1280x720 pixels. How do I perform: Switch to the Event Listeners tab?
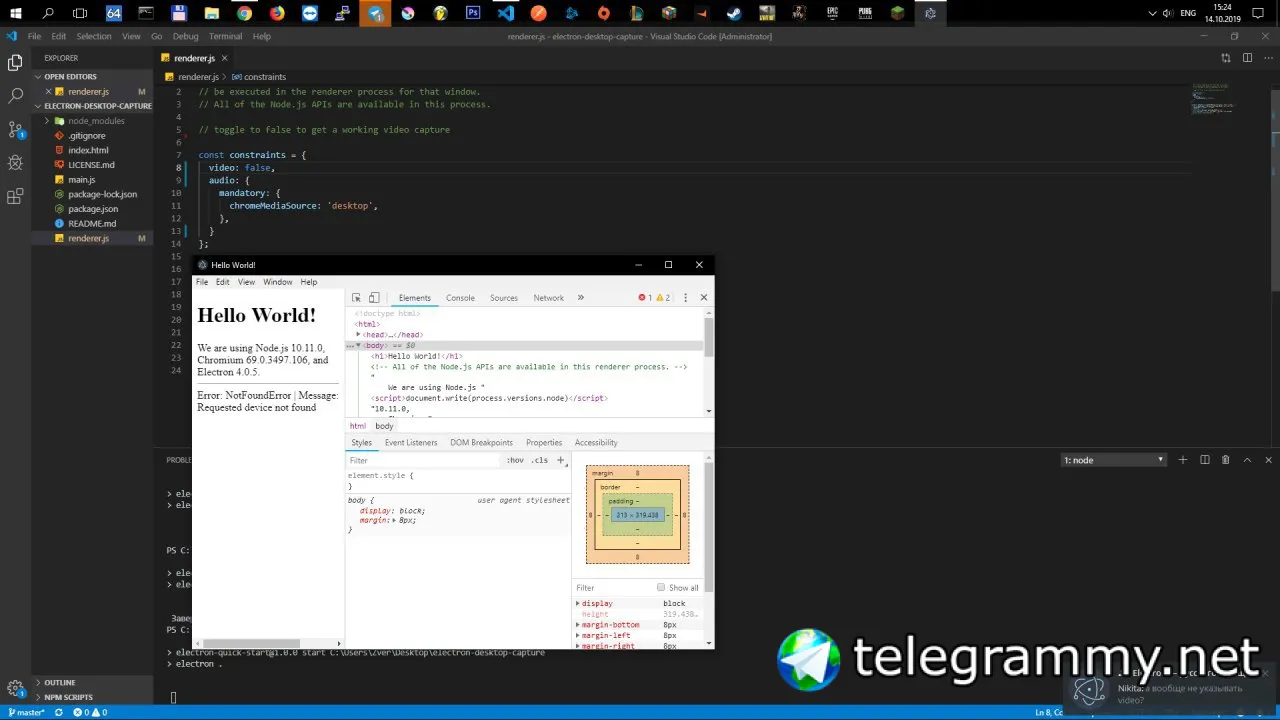point(411,442)
